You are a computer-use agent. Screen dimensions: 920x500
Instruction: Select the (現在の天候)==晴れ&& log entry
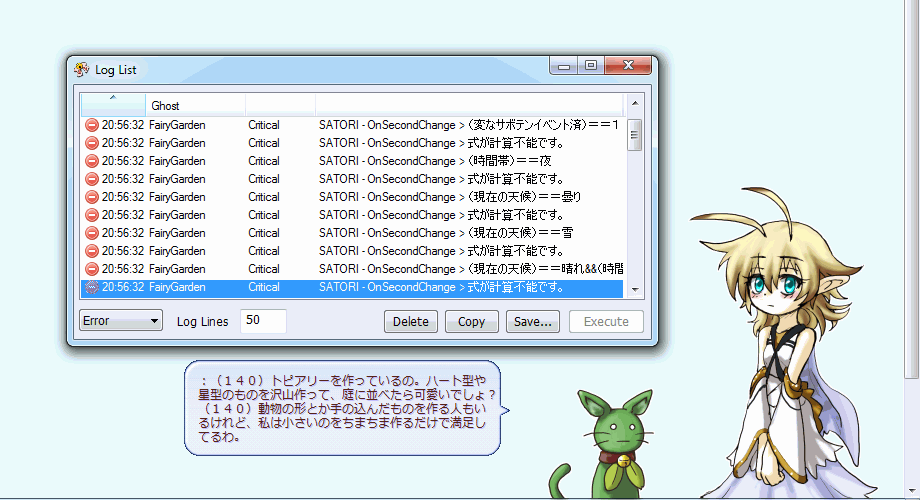point(351,269)
